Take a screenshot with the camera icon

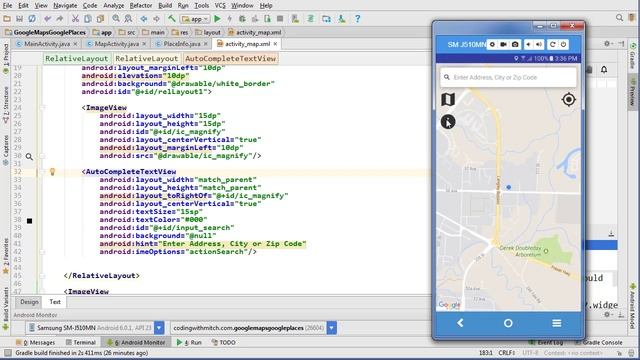[515, 44]
